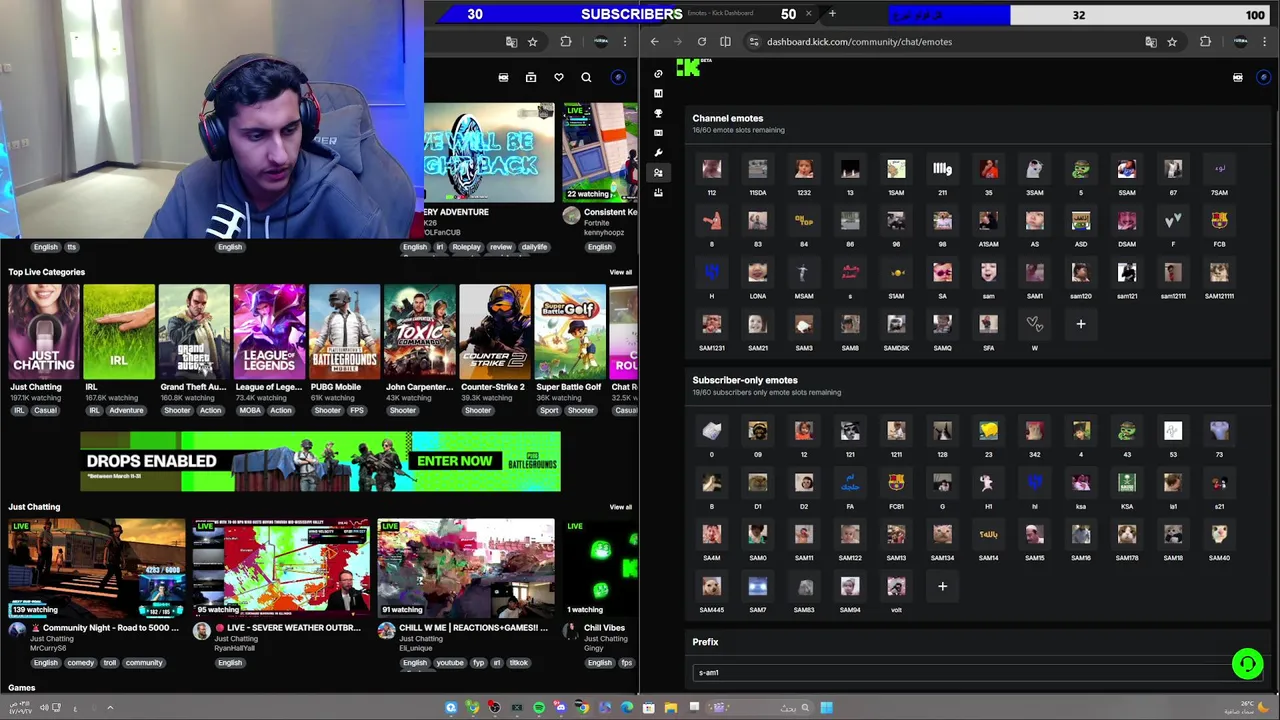Open a new browser tab with the plus button

coord(832,14)
